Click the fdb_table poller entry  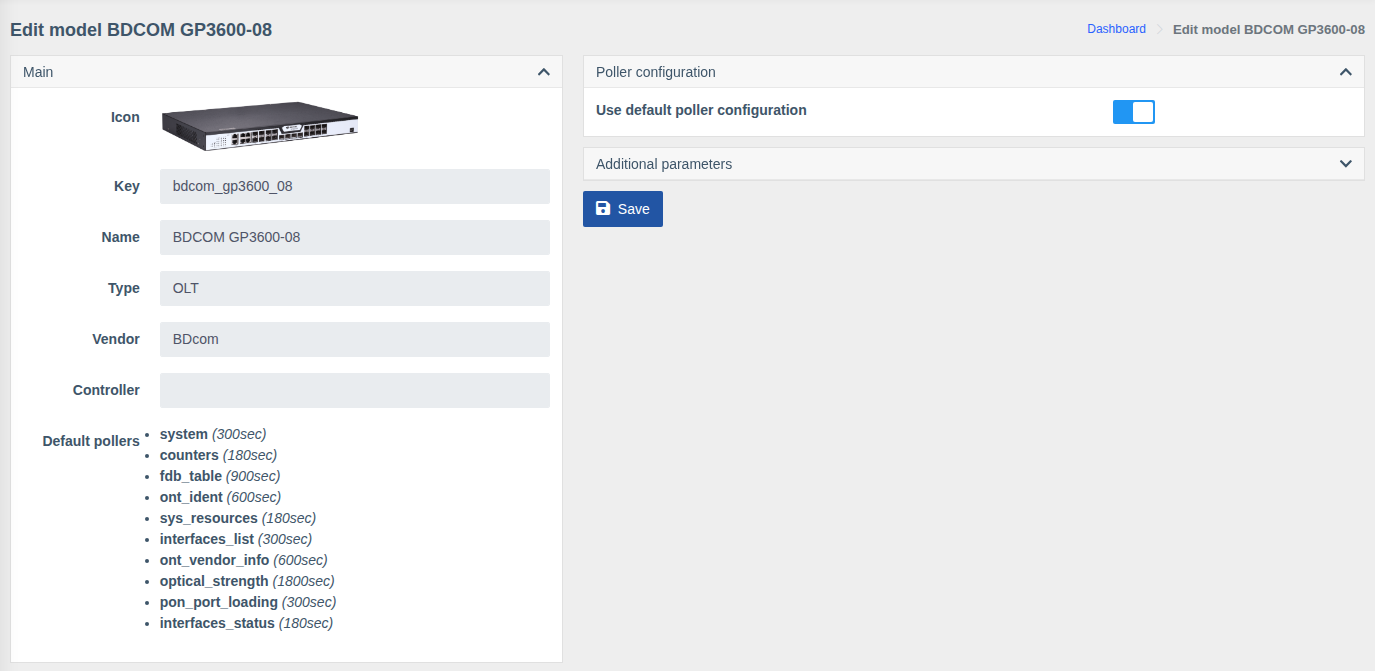(x=220, y=476)
